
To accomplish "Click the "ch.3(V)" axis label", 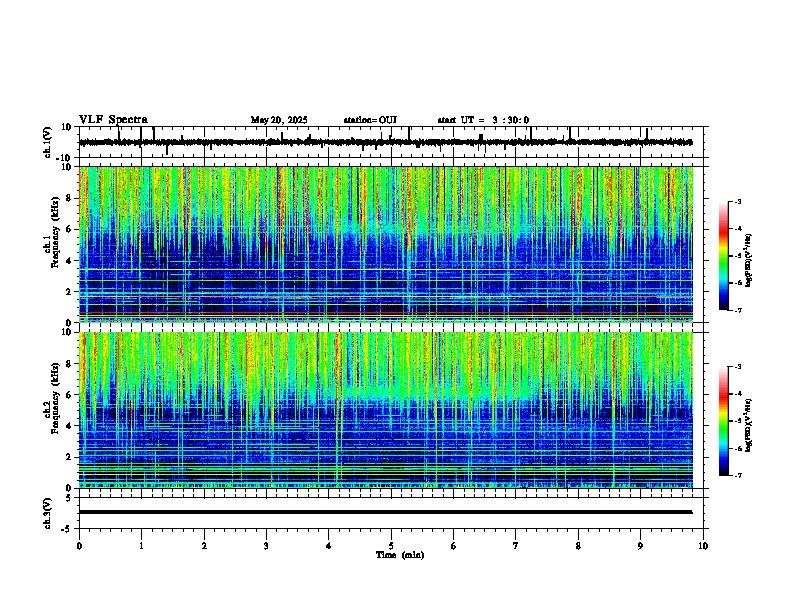I will pos(48,513).
